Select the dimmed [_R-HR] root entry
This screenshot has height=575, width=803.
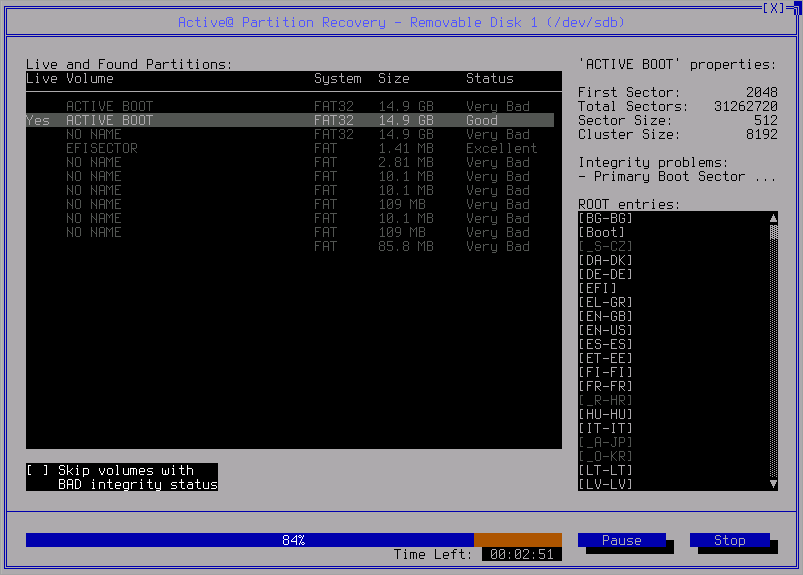click(x=605, y=400)
